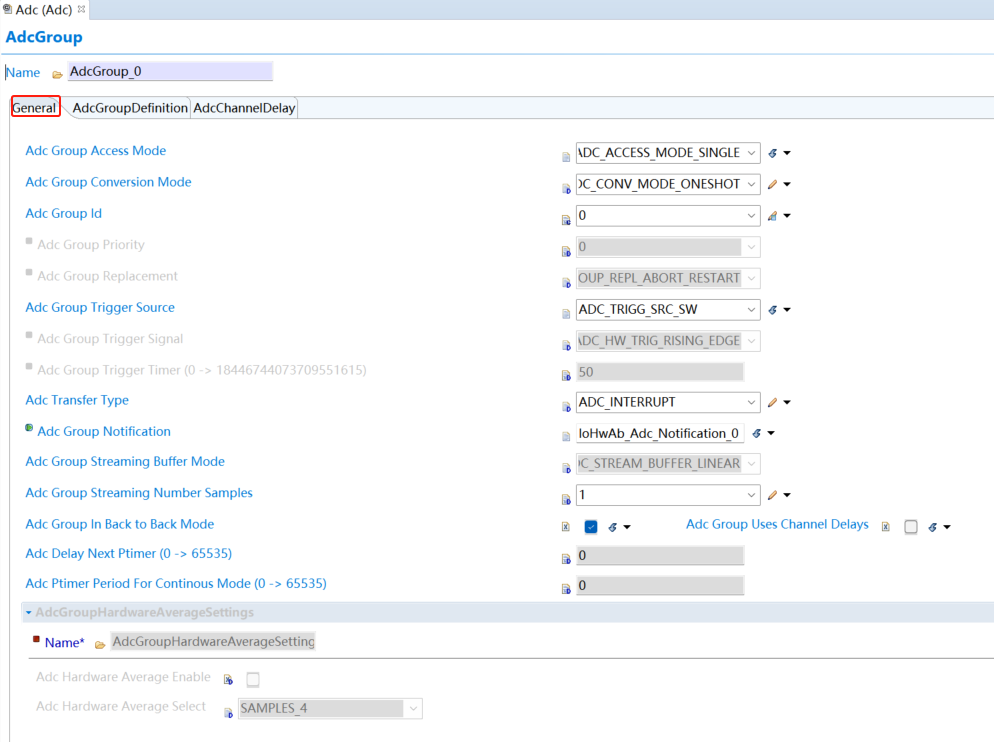The height and width of the screenshot is (742, 994).
Task: Enable Adc Group Uses Channel Delays checkbox
Action: click(x=911, y=527)
